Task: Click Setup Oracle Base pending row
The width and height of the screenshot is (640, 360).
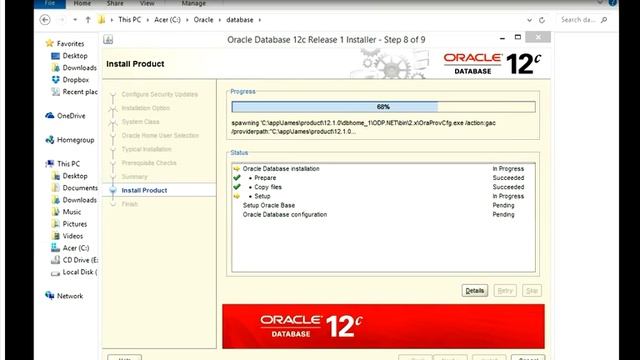Action: point(383,205)
